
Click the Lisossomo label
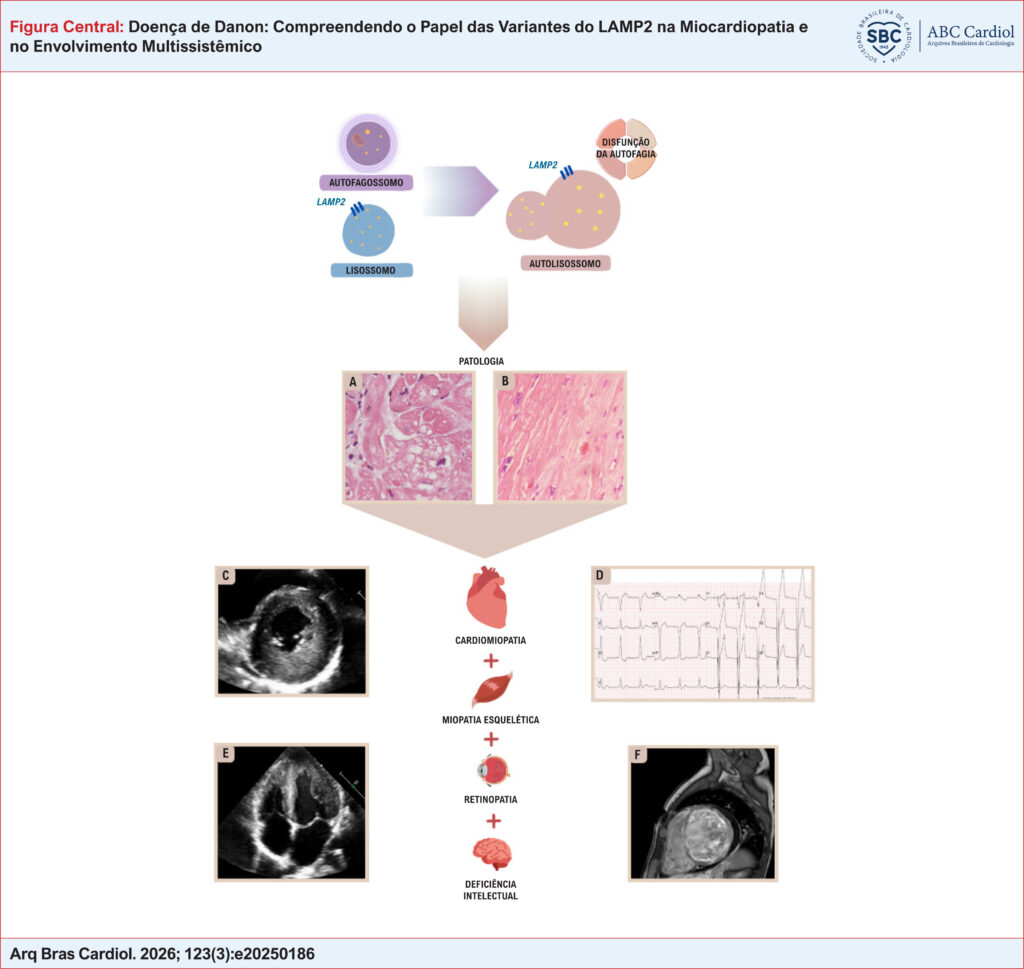pos(371,270)
